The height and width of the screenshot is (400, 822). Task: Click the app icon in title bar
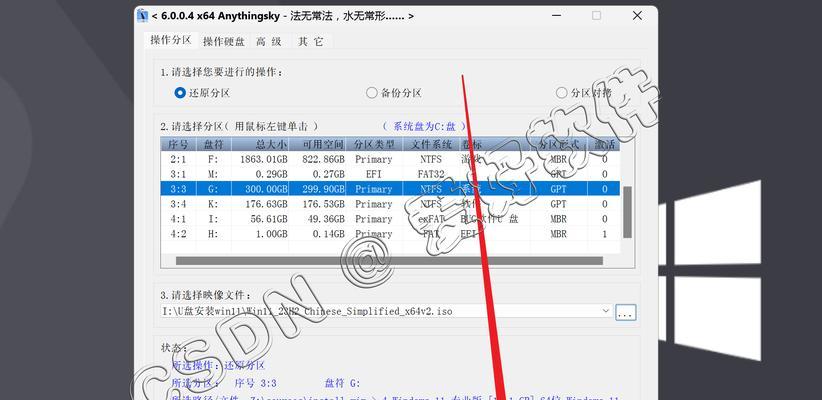pos(142,16)
